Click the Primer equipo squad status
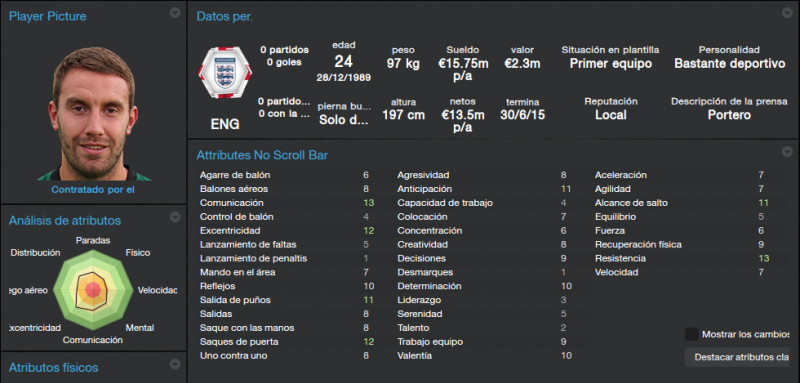This screenshot has width=800, height=383. tap(611, 64)
